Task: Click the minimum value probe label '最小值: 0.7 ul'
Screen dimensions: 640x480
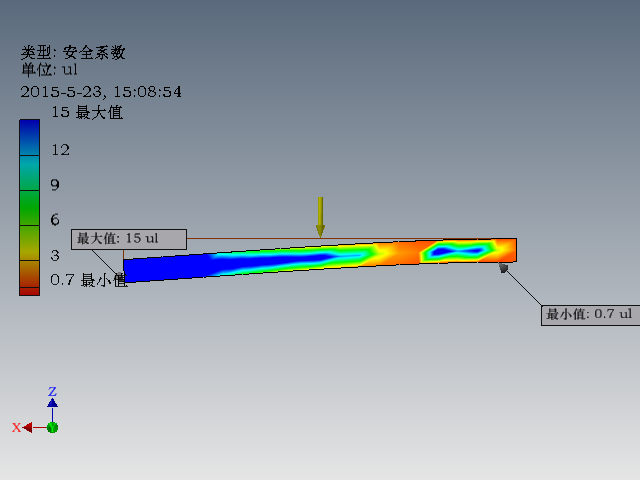Action: [590, 315]
